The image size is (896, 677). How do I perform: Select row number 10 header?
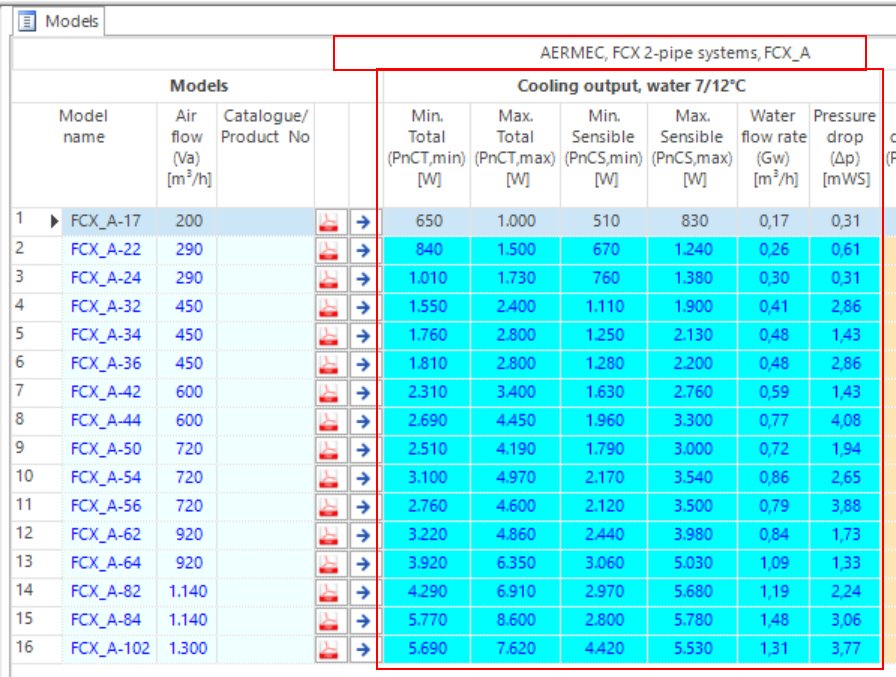tap(24, 478)
